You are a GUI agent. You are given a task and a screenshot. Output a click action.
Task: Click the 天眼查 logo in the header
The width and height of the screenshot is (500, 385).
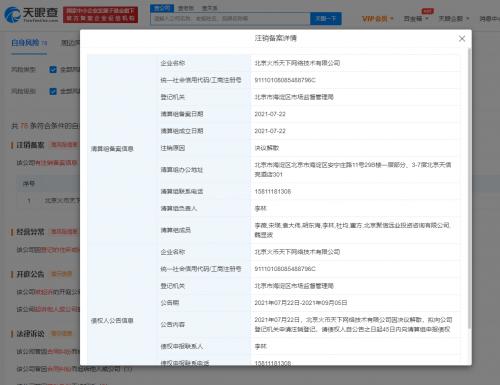31,14
